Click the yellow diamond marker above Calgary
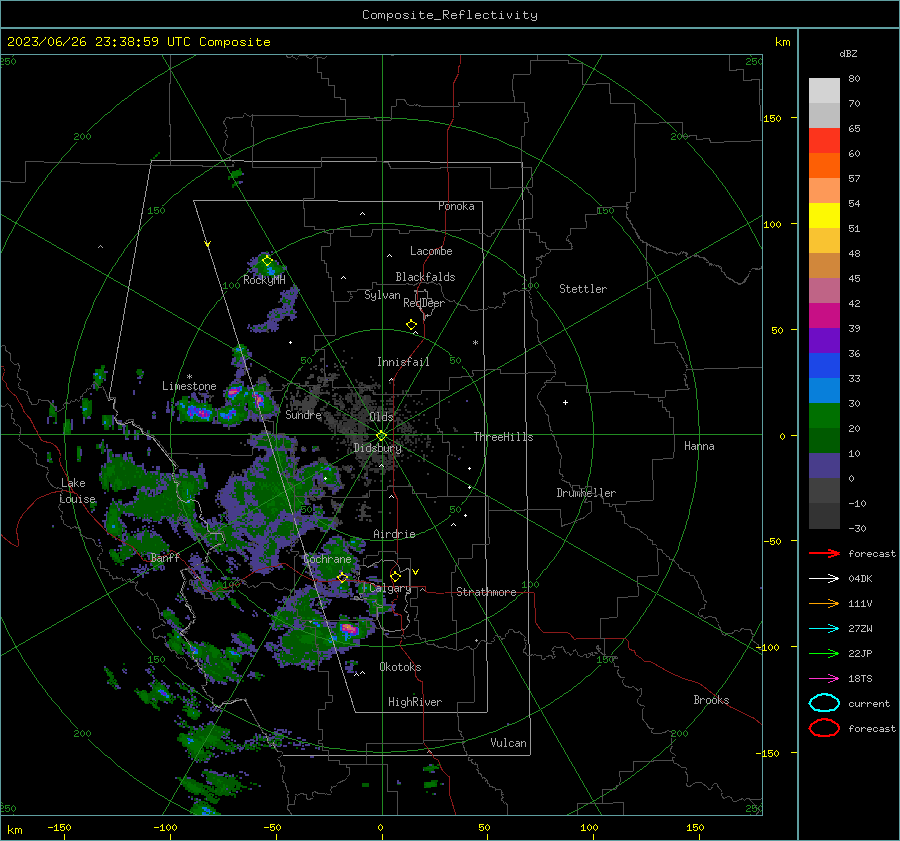900x841 pixels. (x=395, y=576)
